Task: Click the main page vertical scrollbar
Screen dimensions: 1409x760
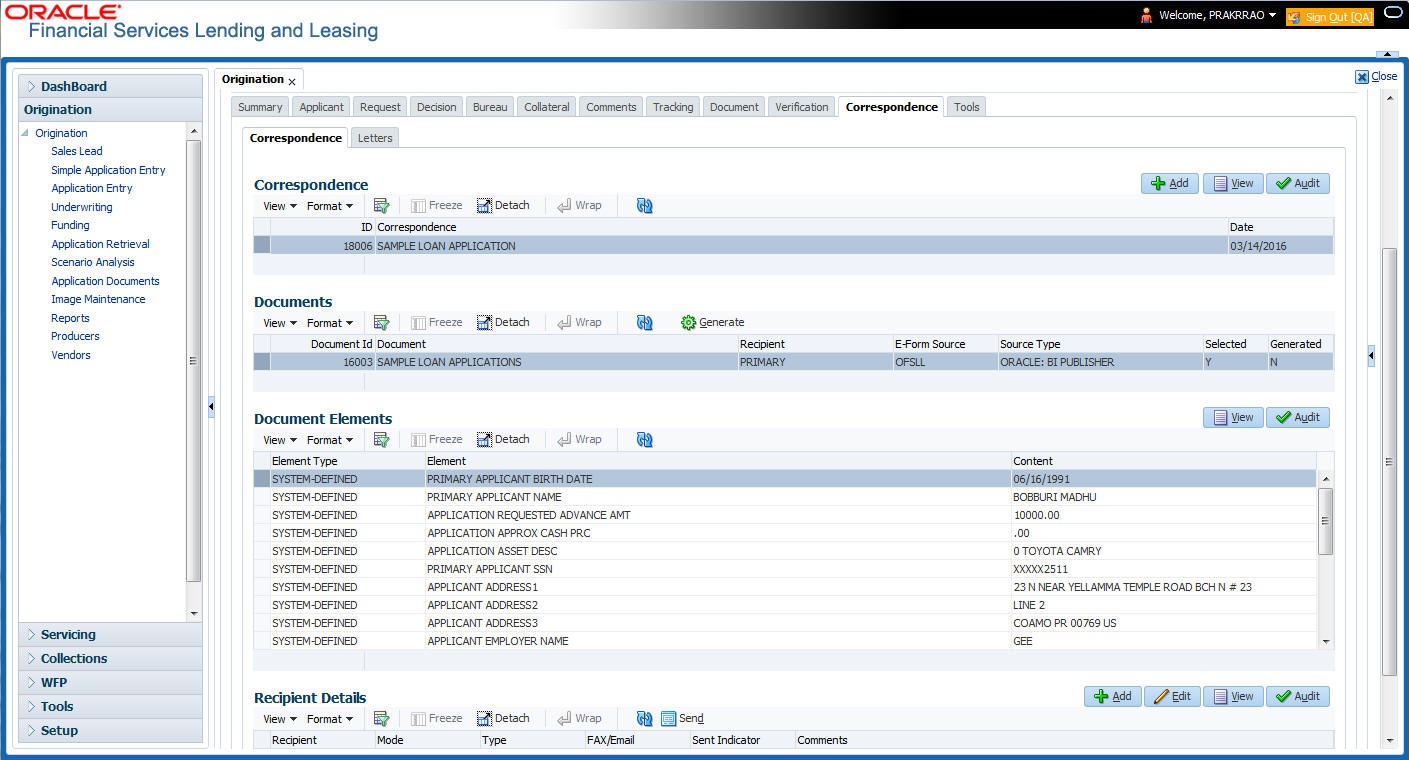Action: [x=1389, y=460]
